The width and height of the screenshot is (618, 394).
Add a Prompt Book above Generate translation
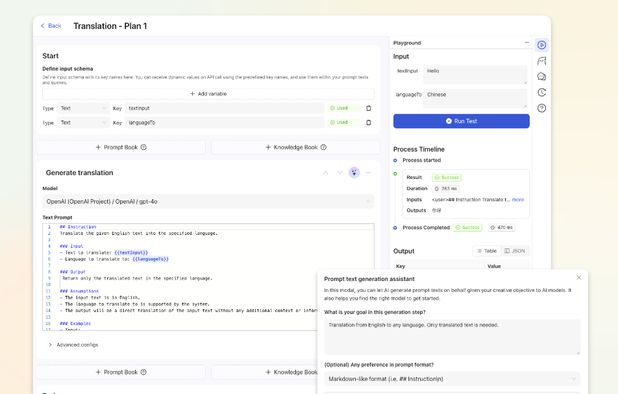121,147
